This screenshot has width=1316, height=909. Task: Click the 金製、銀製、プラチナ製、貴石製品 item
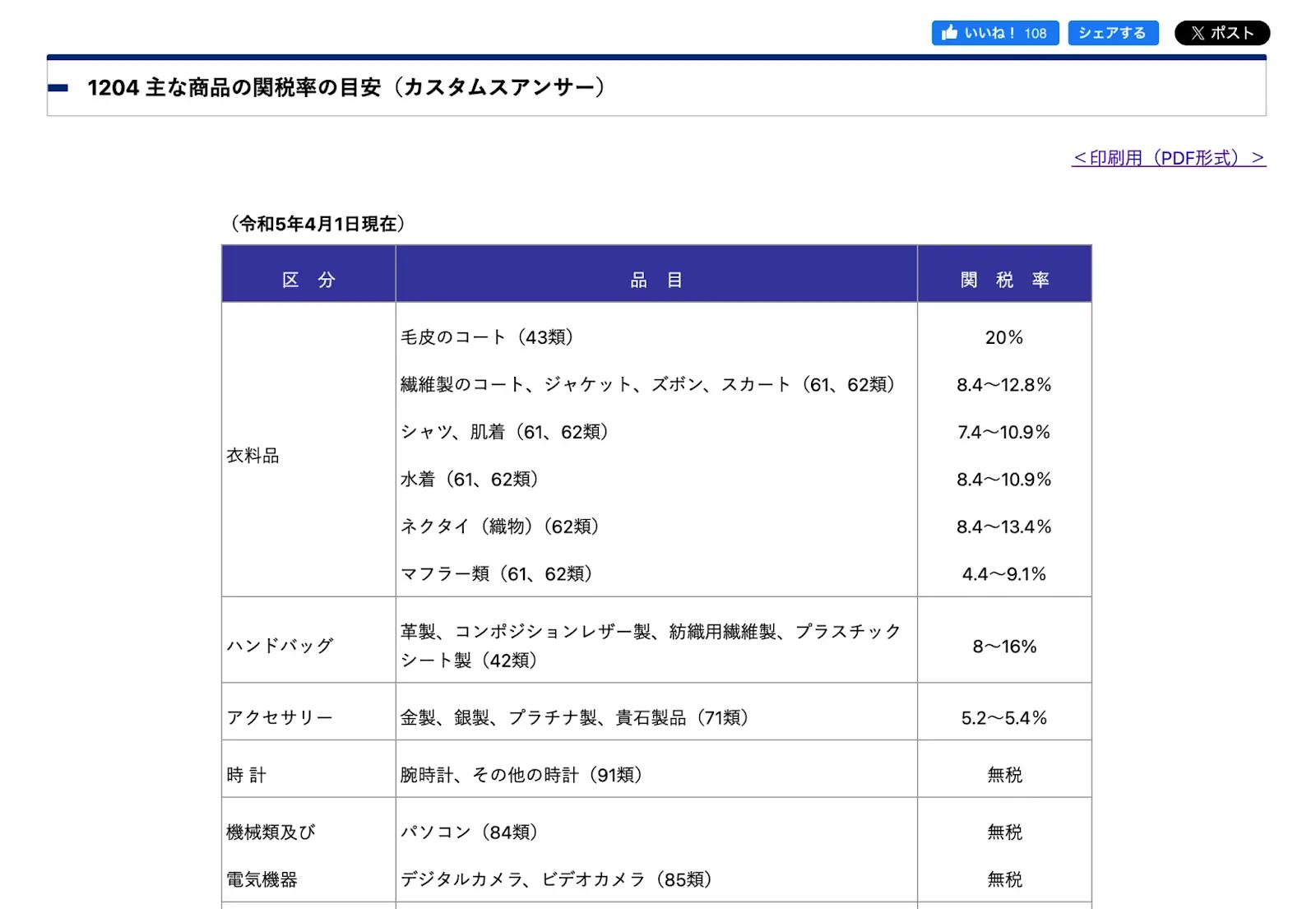point(575,717)
